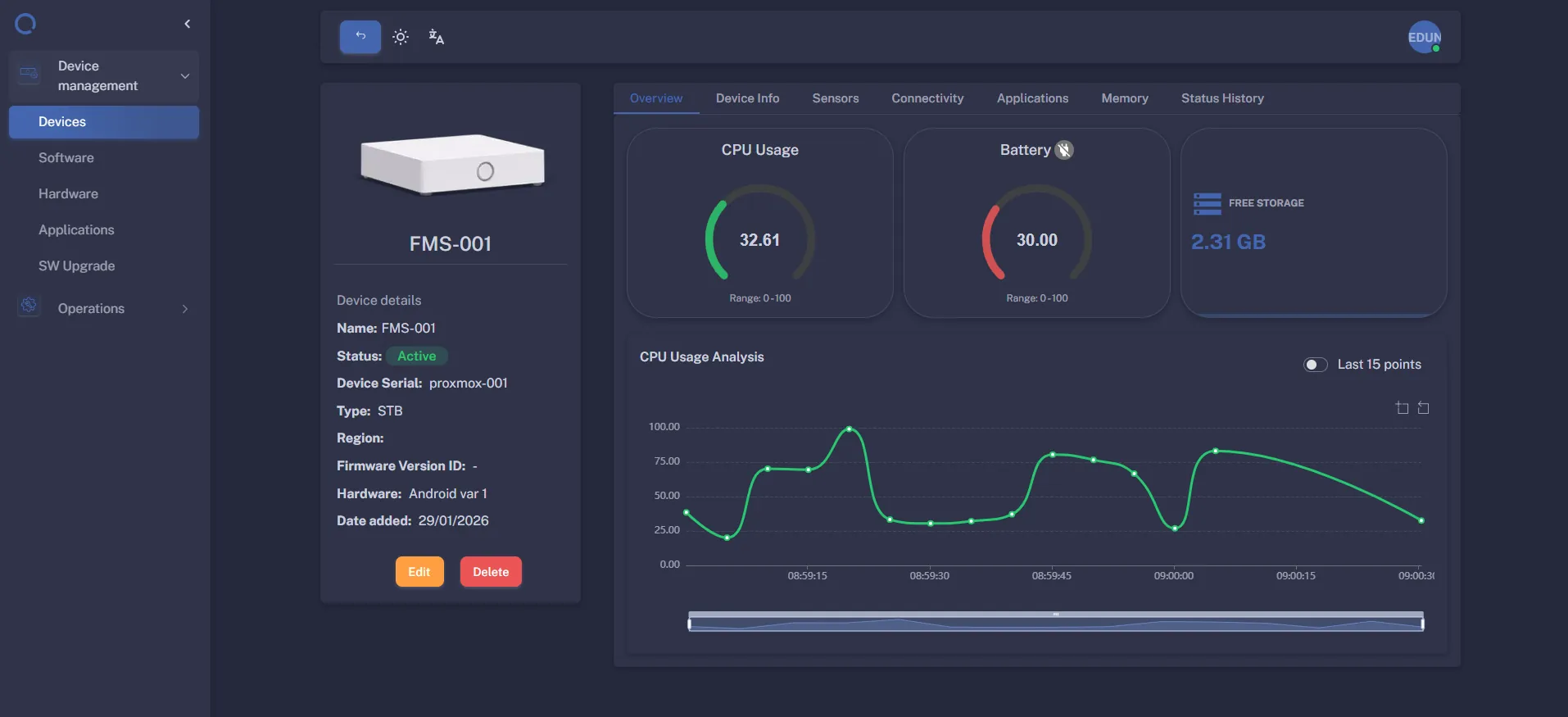
Task: Enable the Last 15 points toggle
Action: click(x=1315, y=365)
